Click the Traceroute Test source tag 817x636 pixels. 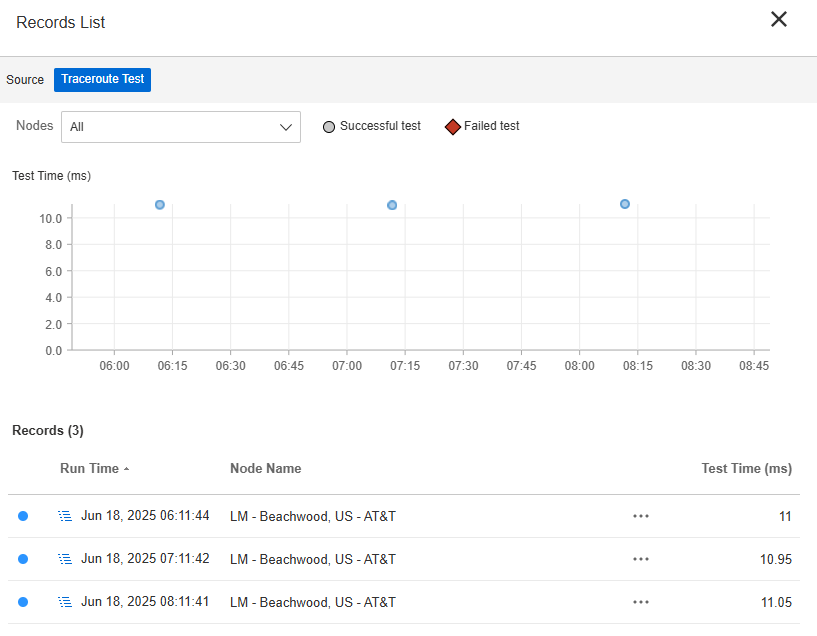[102, 80]
